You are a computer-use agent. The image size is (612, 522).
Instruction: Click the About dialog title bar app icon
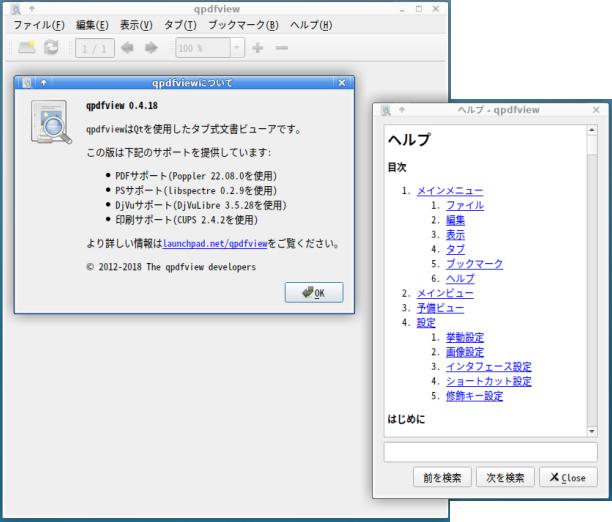(x=27, y=83)
